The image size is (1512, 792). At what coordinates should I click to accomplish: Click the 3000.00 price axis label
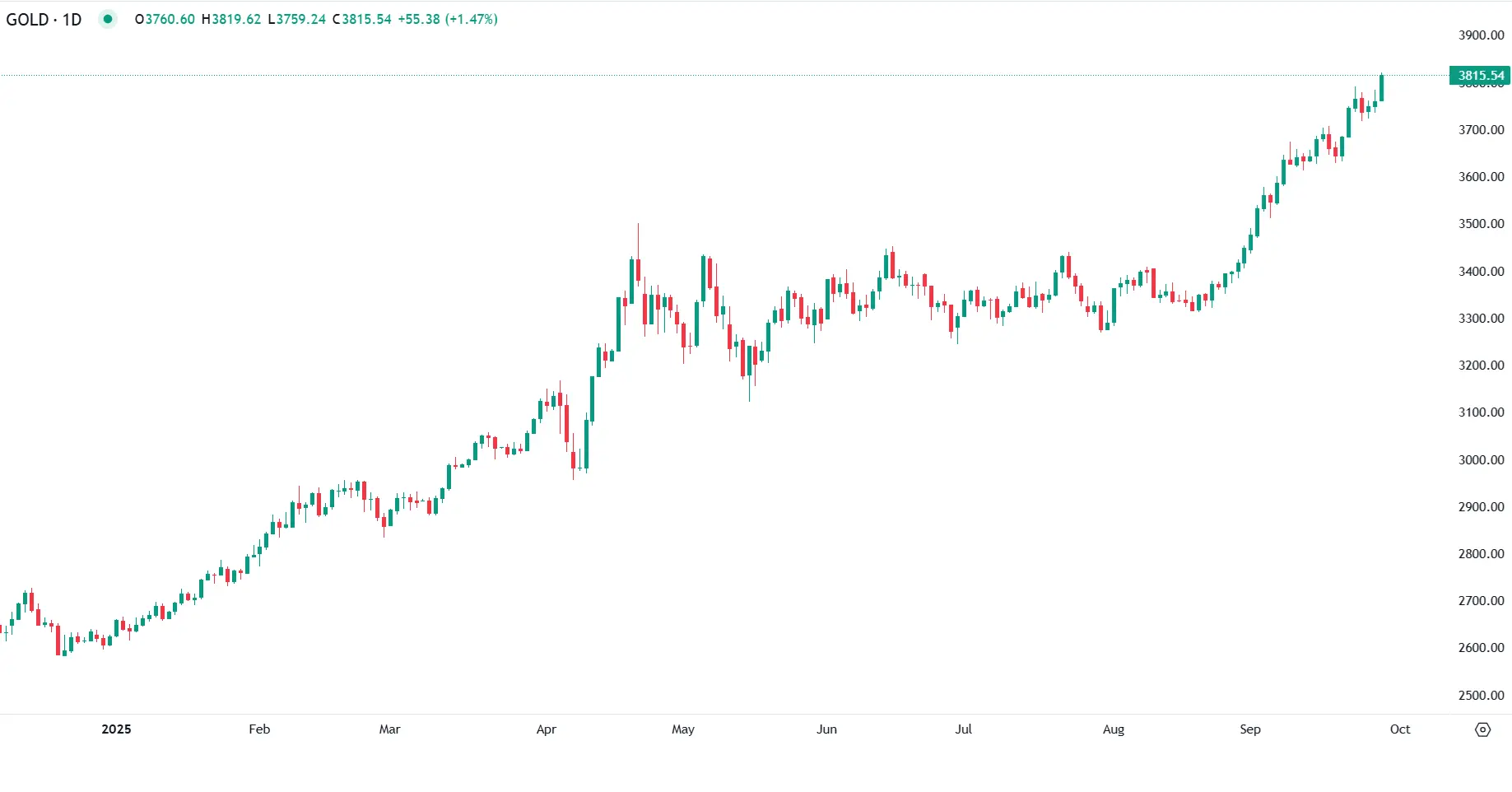pyautogui.click(x=1481, y=460)
